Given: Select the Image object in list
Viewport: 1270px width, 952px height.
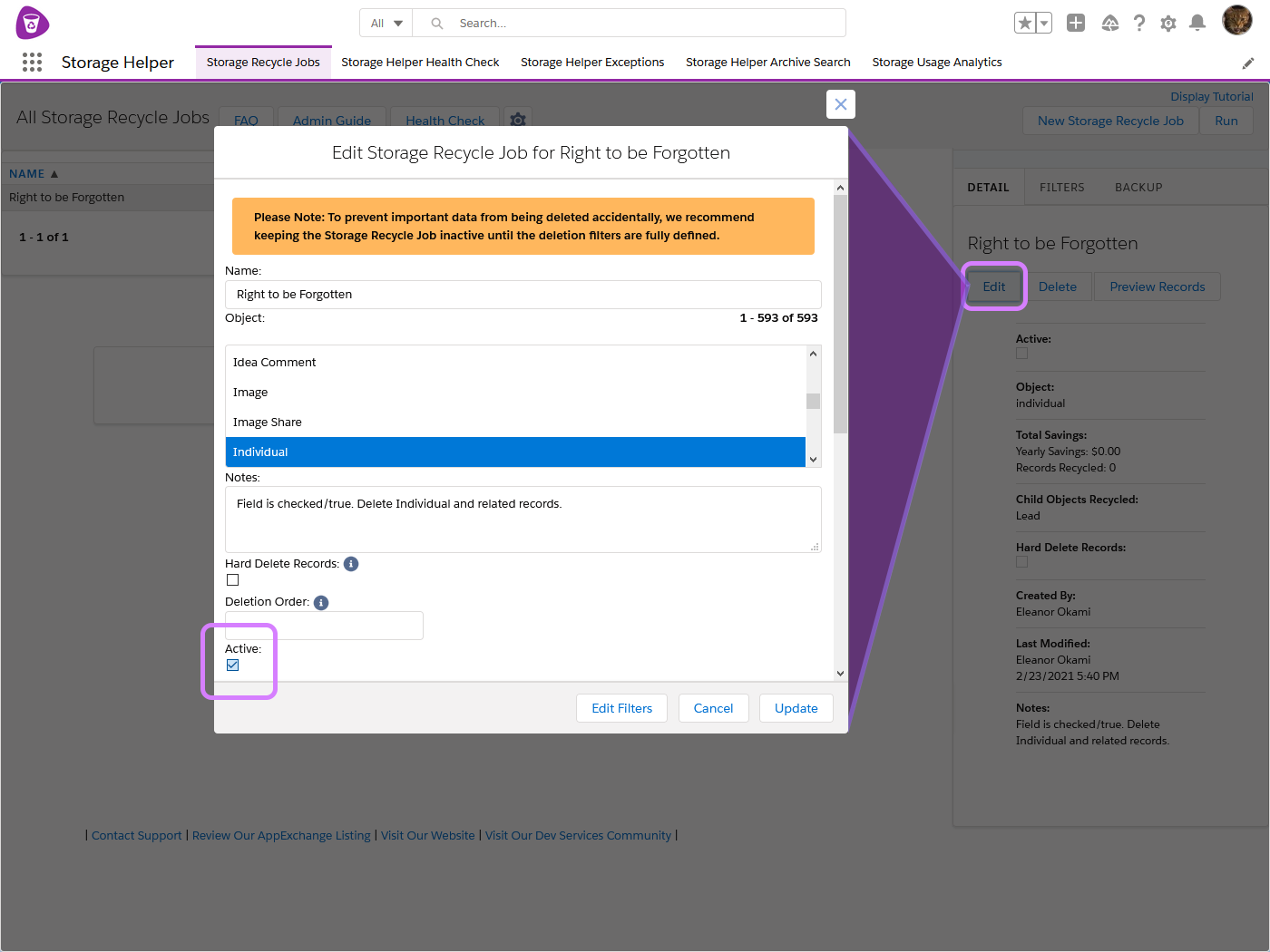Looking at the screenshot, I should click(515, 393).
